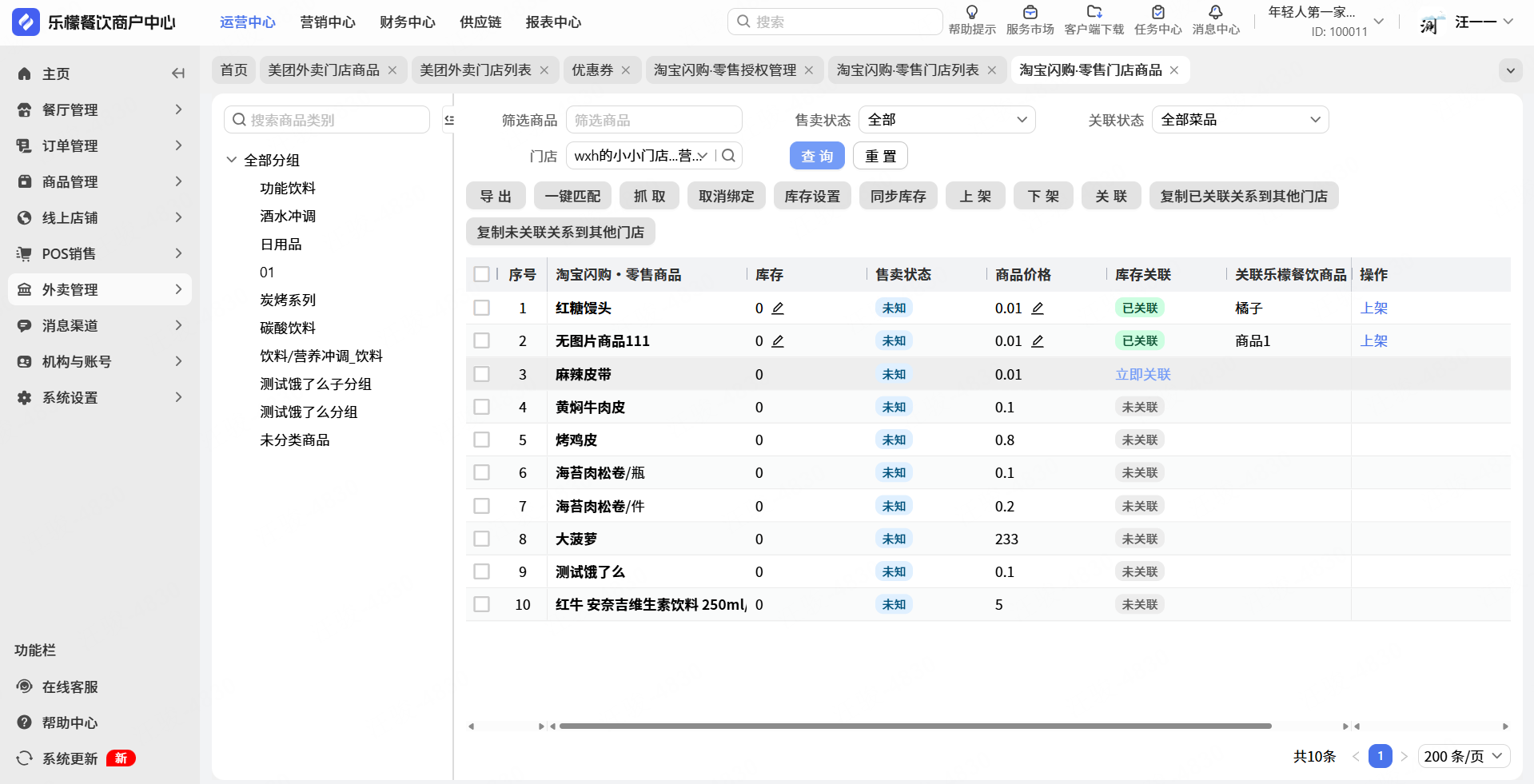Focus the 搜索商品类别 search field
The width and height of the screenshot is (1534, 784).
pos(327,120)
